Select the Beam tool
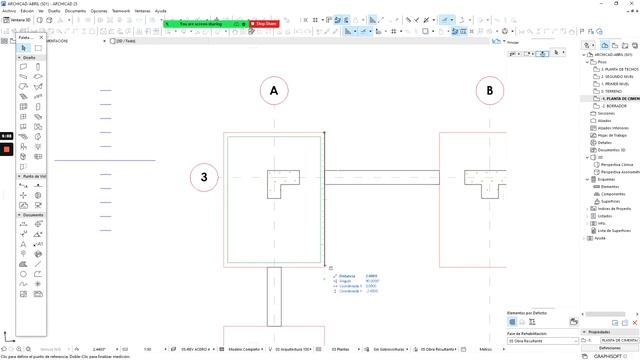Image resolution: width=640 pixels, height=360 pixels. tap(23, 77)
